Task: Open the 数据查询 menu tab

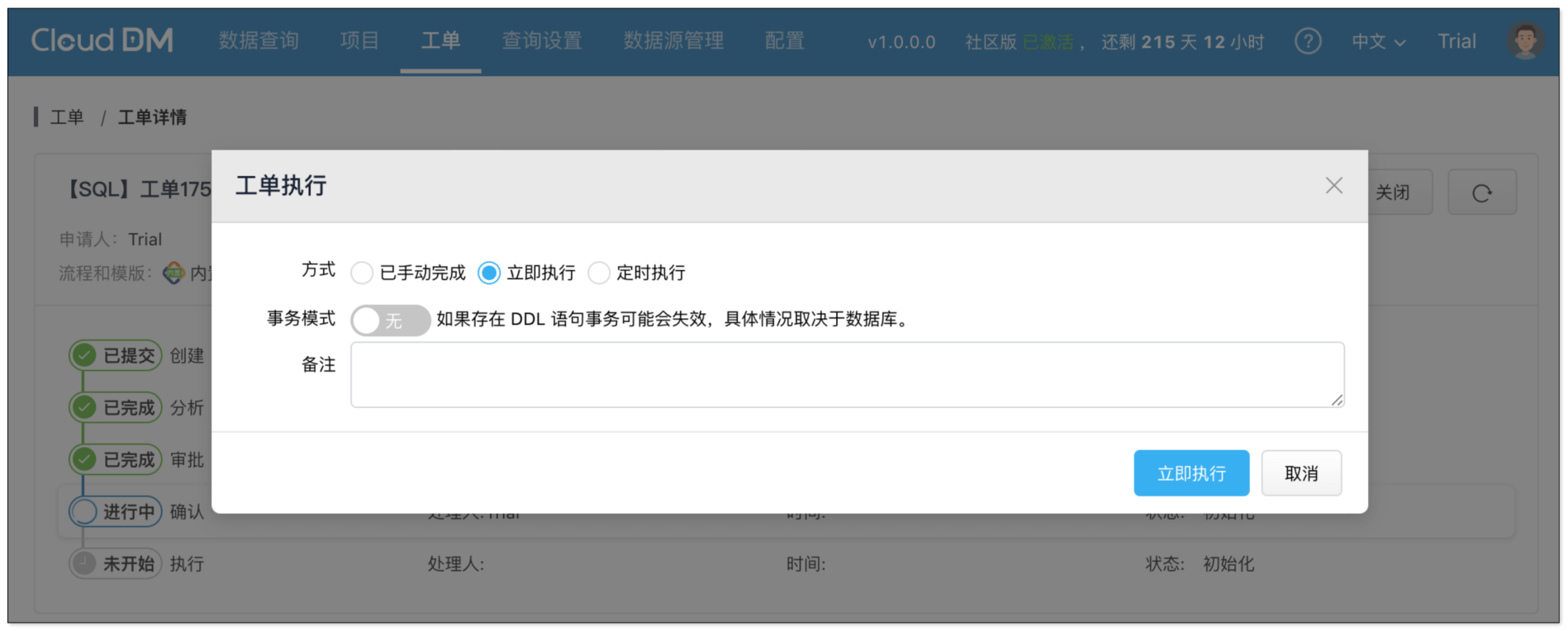Action: (x=259, y=40)
